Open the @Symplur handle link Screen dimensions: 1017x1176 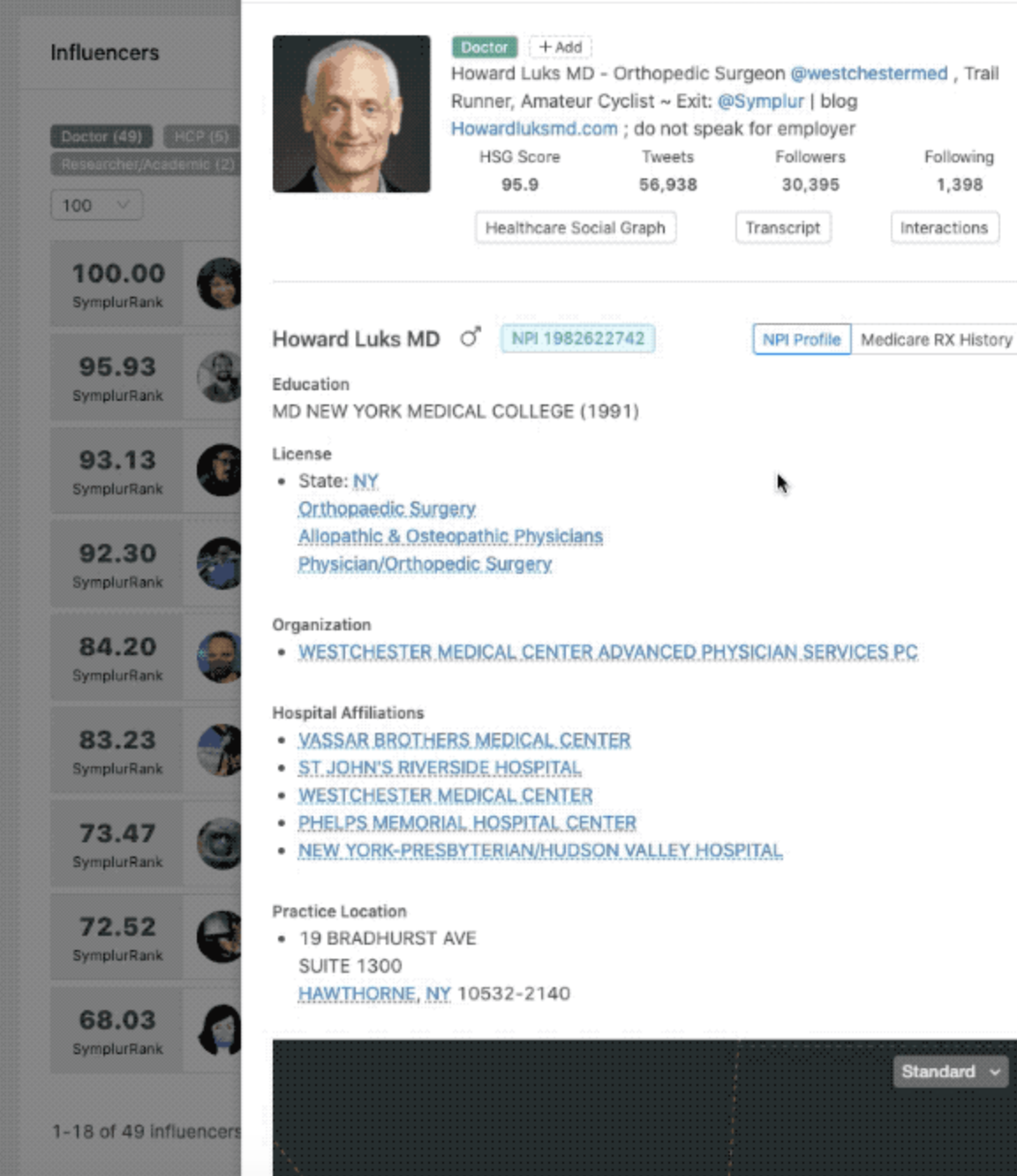(761, 101)
